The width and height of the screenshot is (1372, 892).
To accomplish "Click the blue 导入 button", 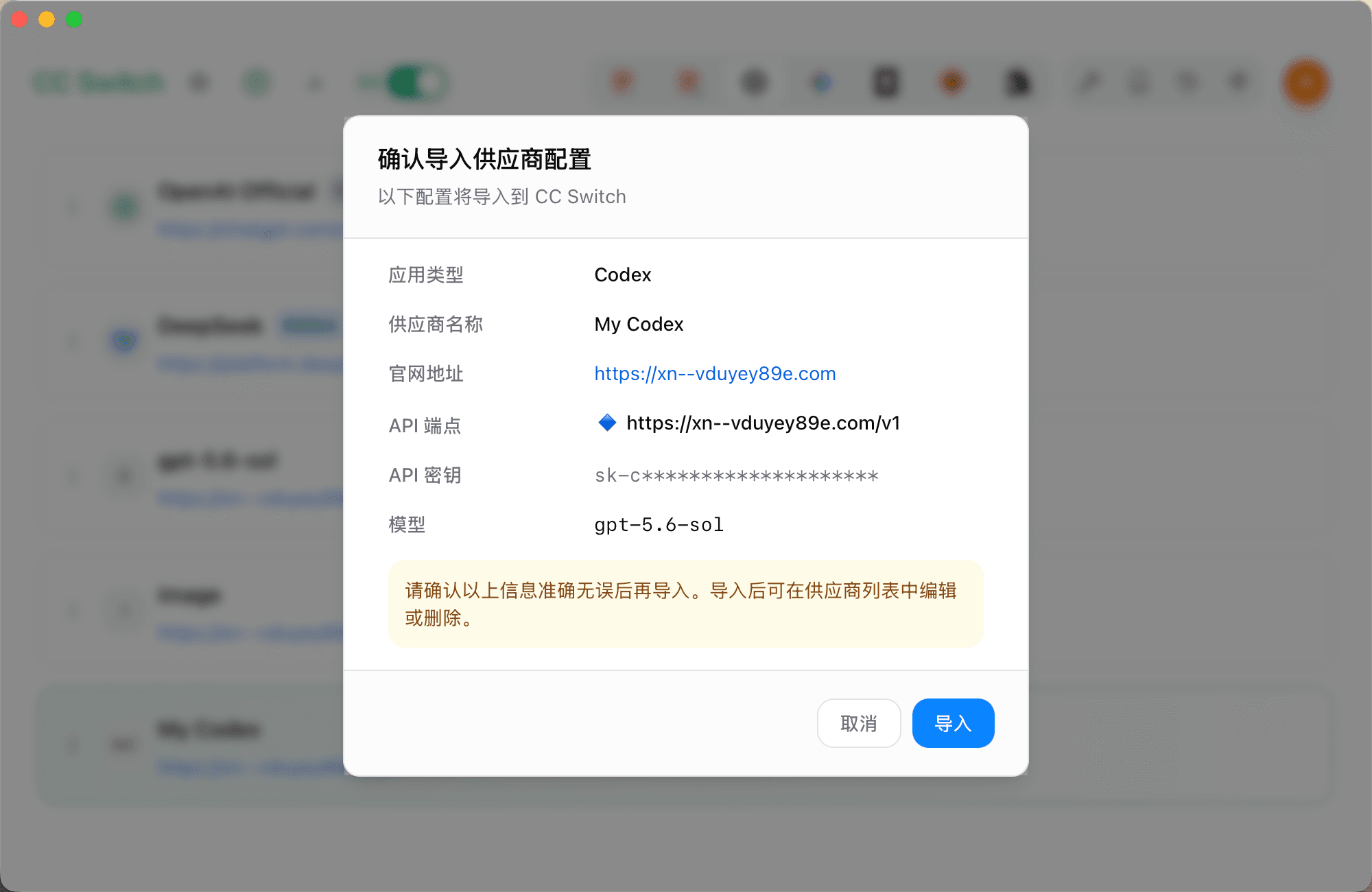I will coord(953,723).
